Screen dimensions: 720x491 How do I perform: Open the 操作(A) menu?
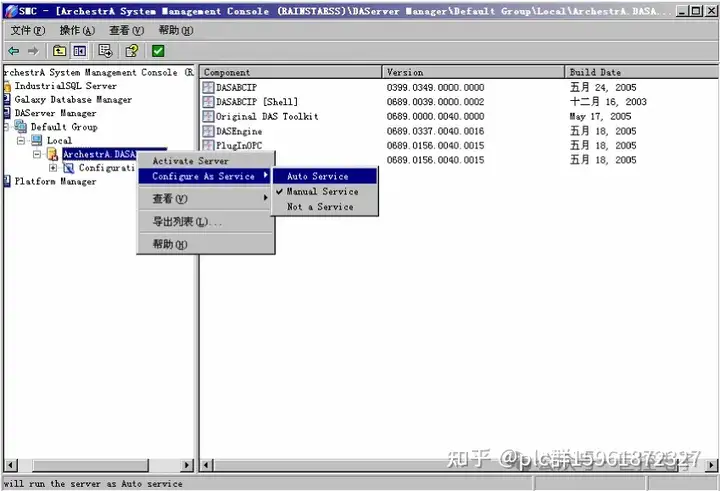77,30
